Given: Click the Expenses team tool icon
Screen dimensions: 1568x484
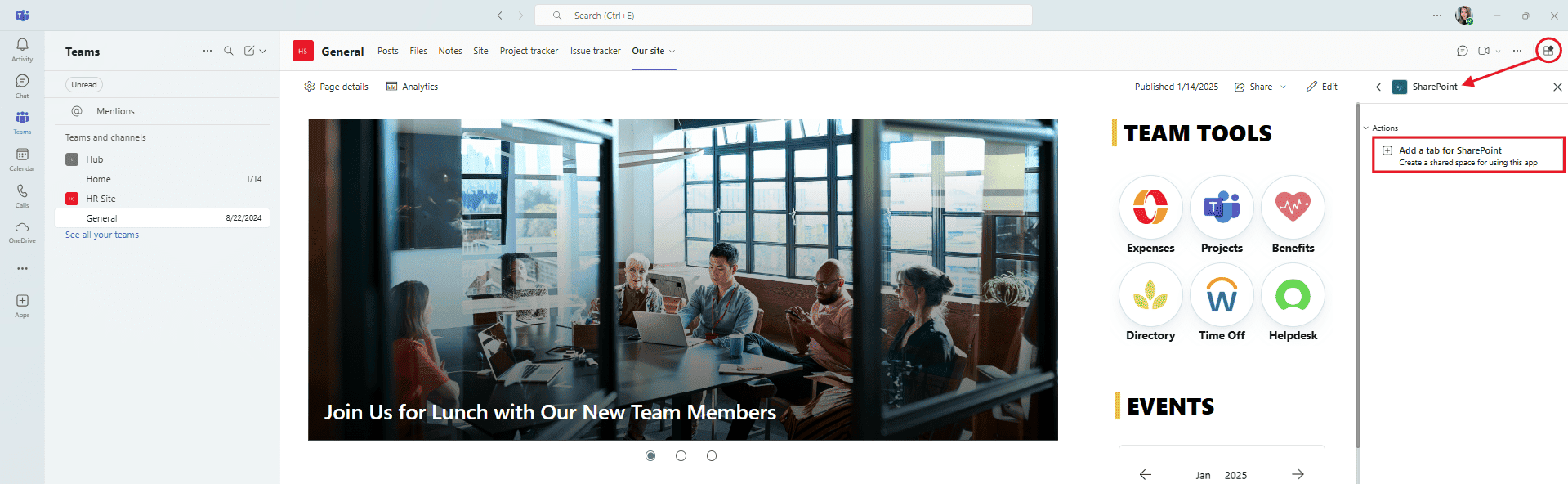Looking at the screenshot, I should 1150,207.
